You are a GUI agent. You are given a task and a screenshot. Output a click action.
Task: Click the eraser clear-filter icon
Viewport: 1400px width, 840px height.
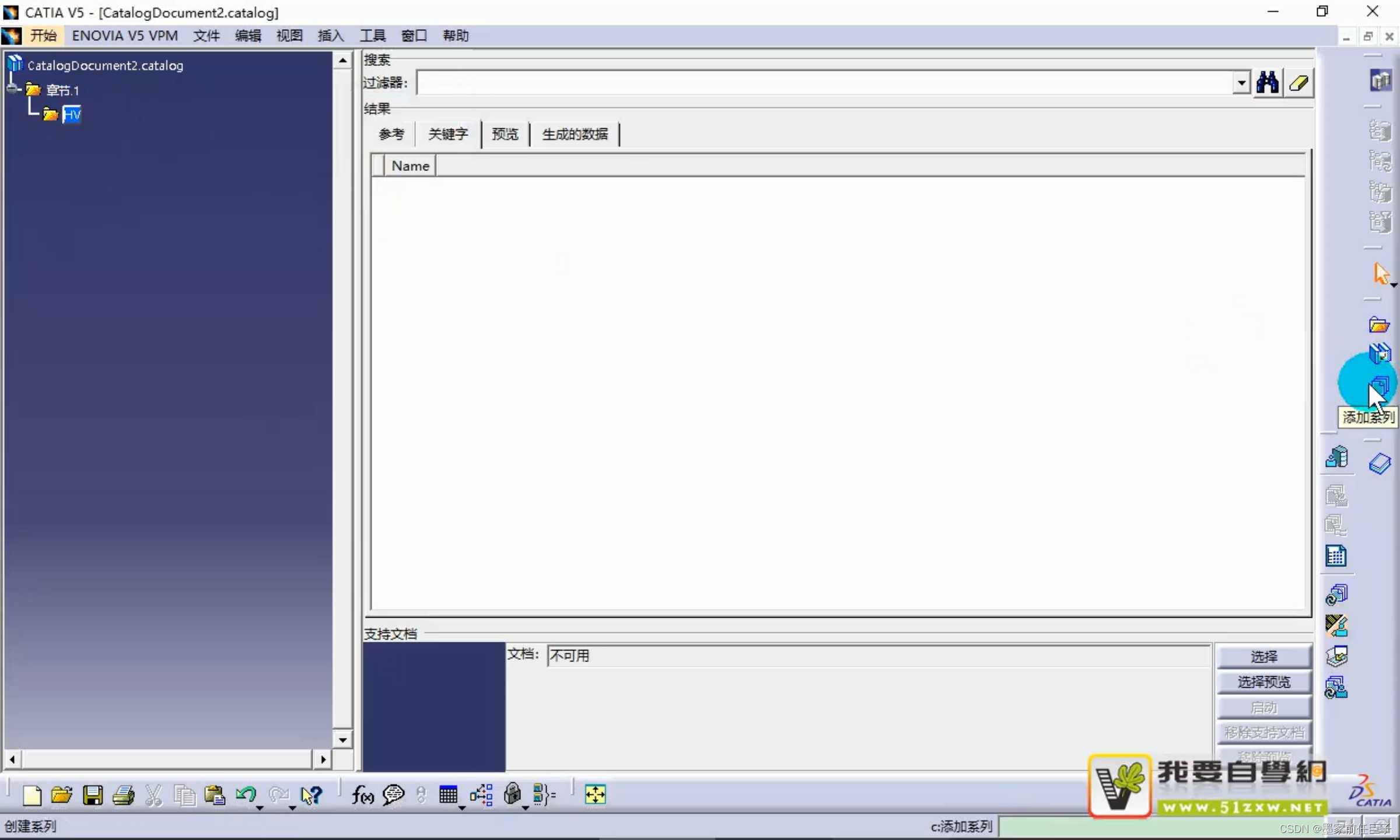pos(1299,83)
